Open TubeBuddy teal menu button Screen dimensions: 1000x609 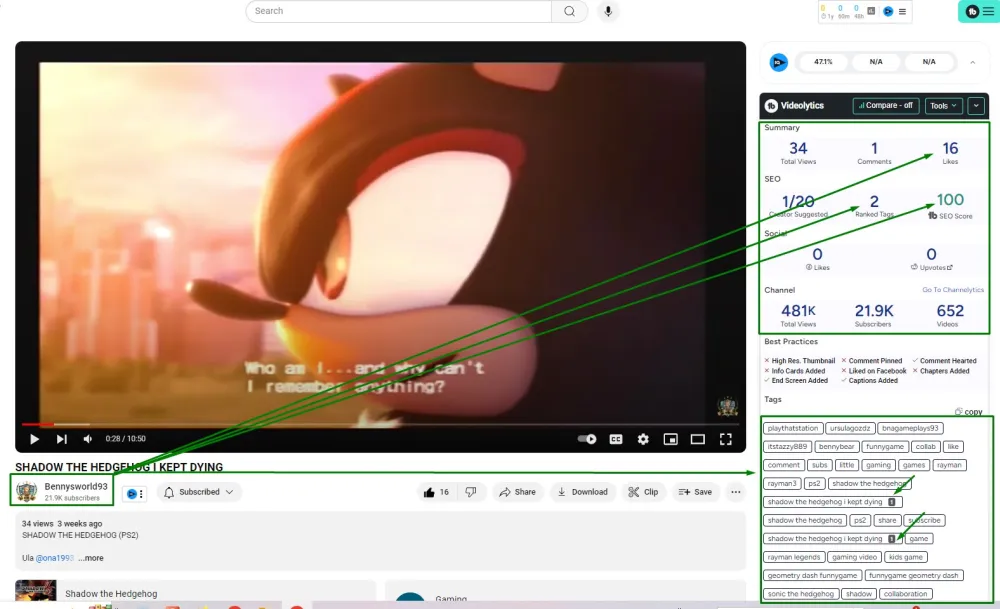[x=979, y=11]
